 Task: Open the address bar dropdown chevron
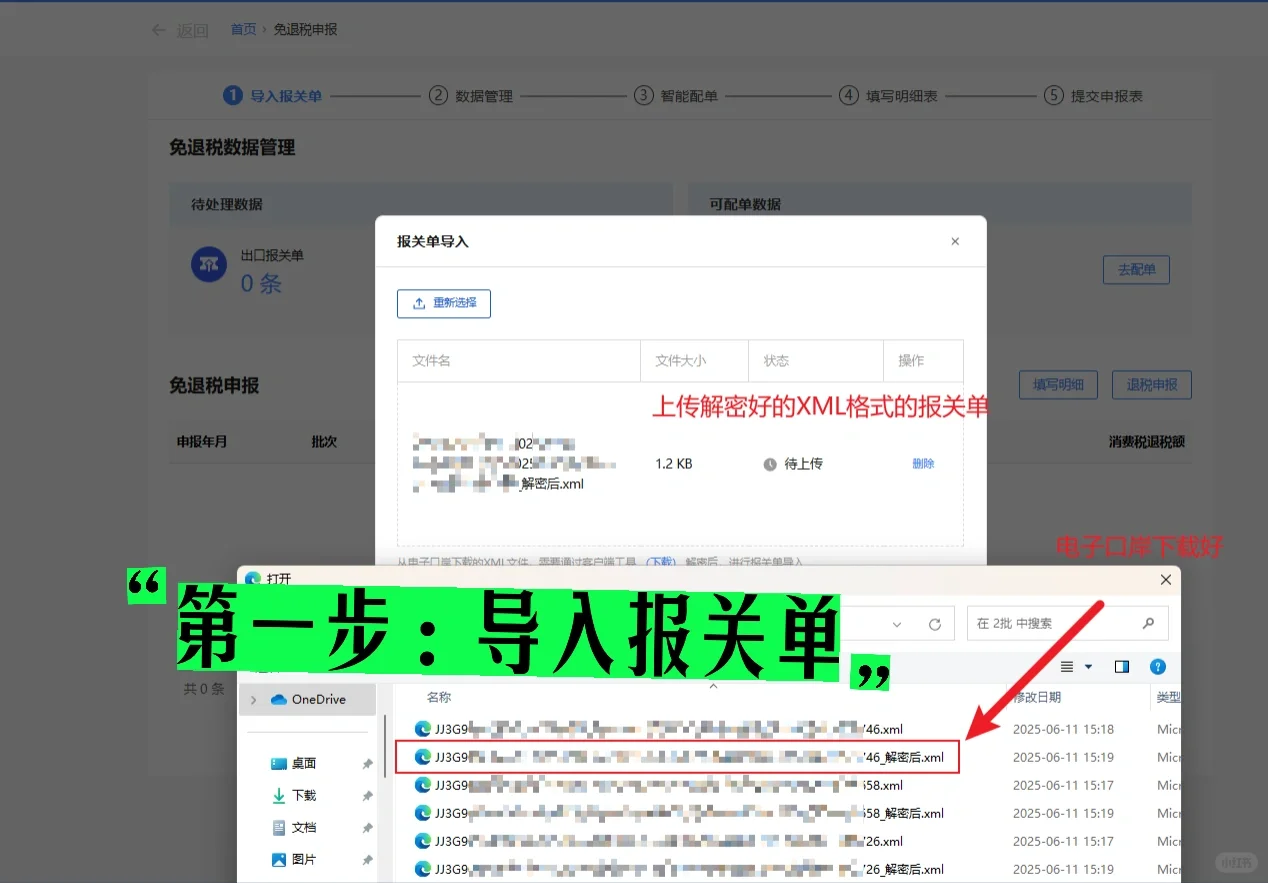pos(897,623)
